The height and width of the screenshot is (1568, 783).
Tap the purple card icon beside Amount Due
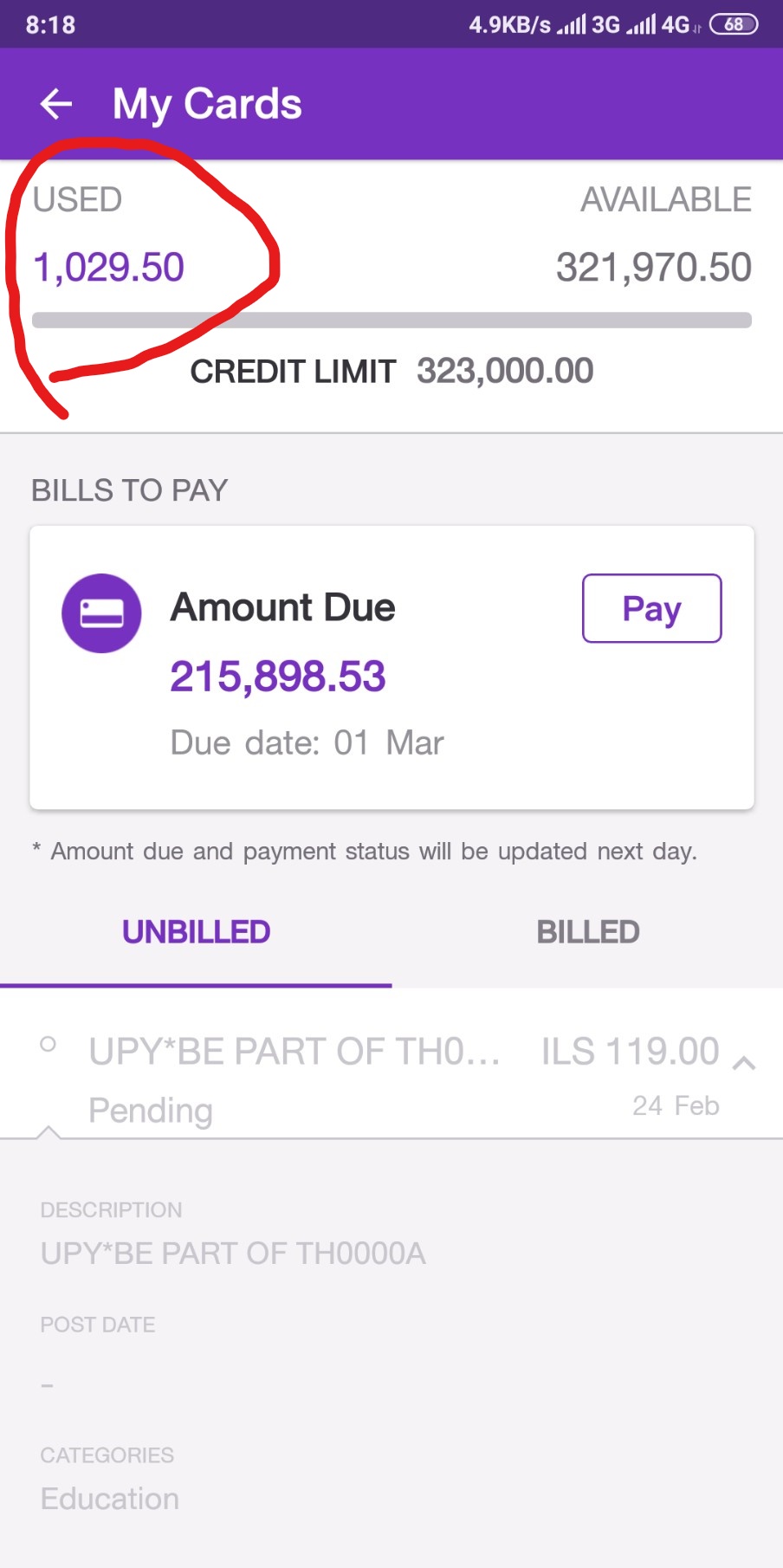point(101,612)
